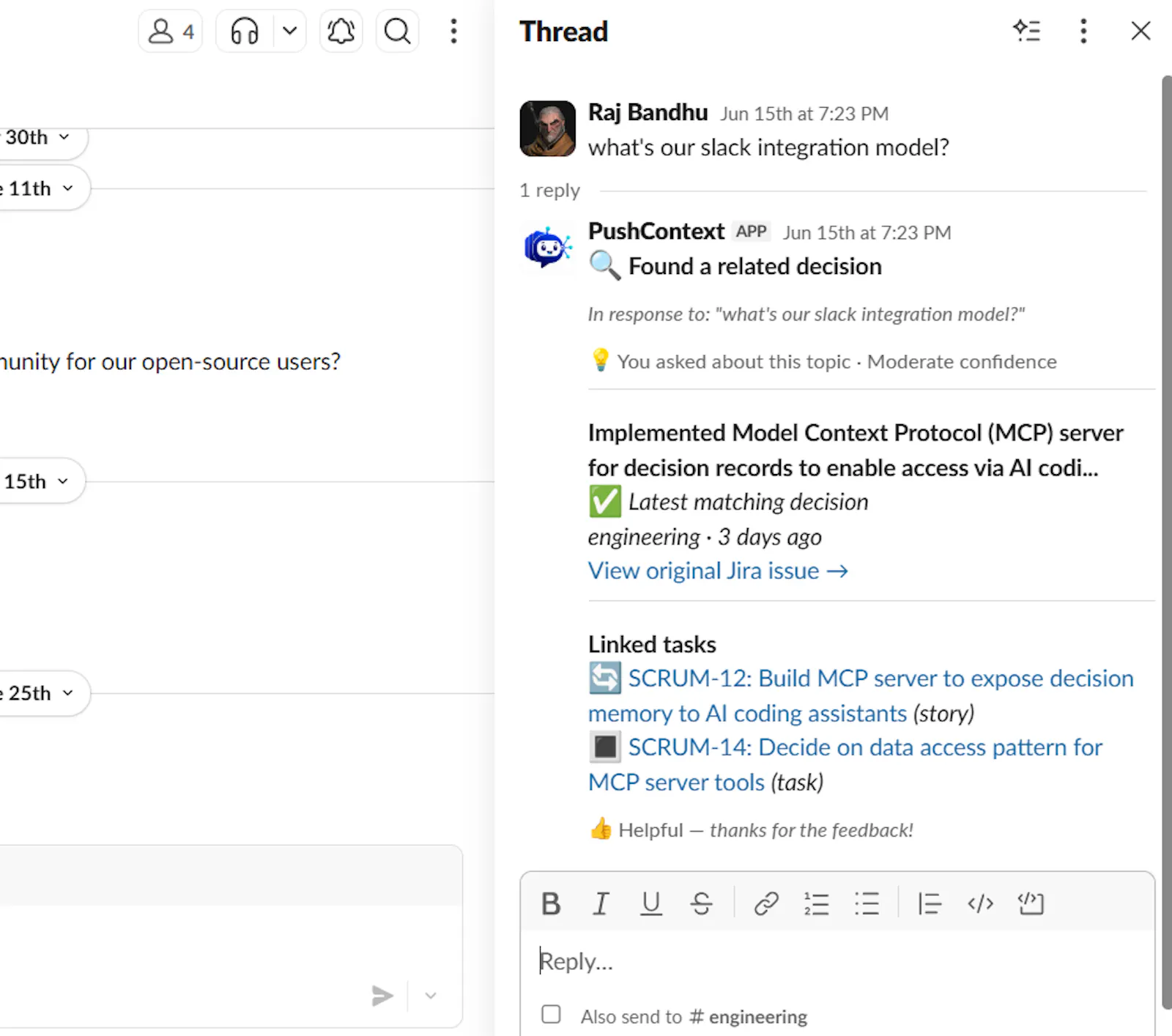Toggle strikethrough formatting in reply box
This screenshot has width=1172, height=1036.
click(701, 904)
